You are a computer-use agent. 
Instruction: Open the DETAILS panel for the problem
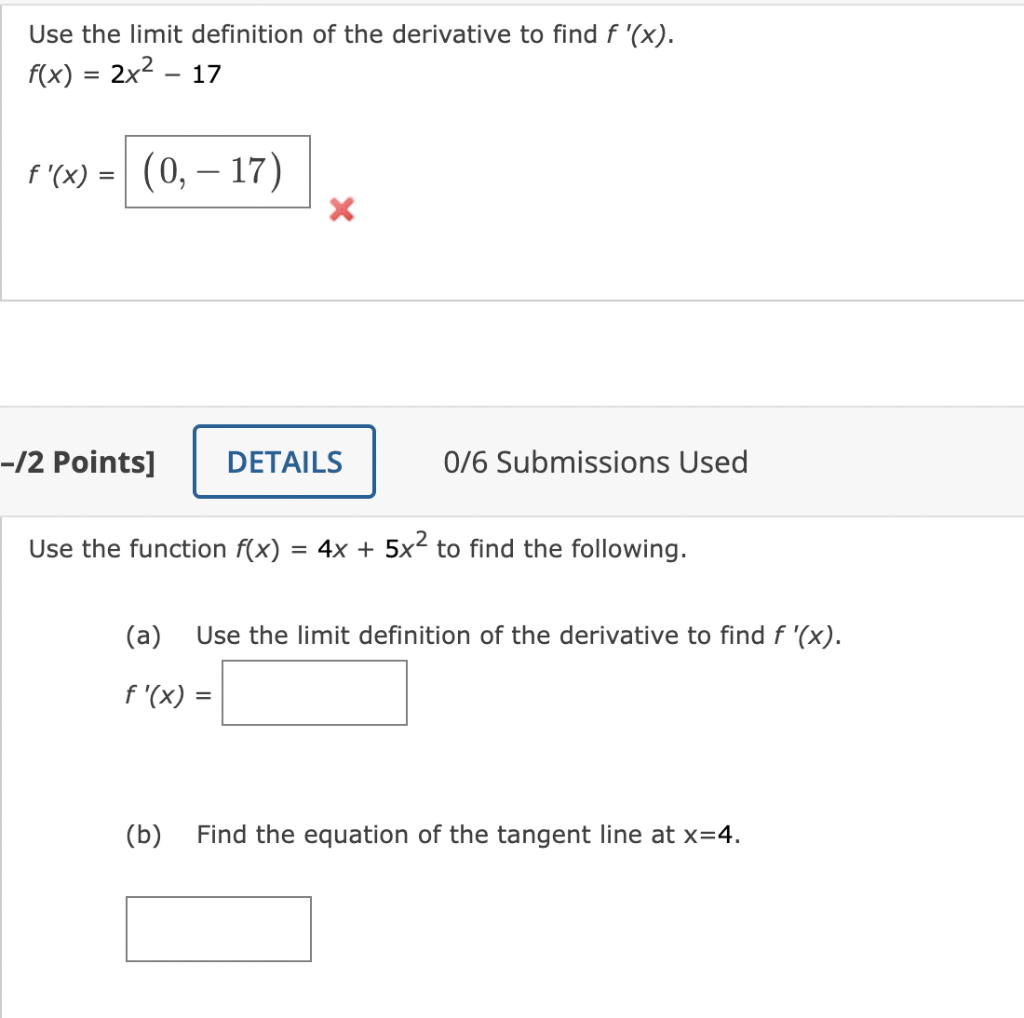coord(284,461)
